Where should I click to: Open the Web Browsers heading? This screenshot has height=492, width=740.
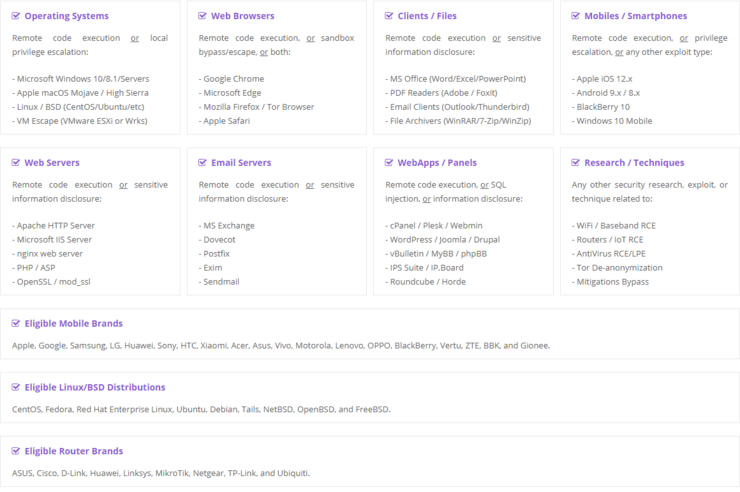(242, 16)
